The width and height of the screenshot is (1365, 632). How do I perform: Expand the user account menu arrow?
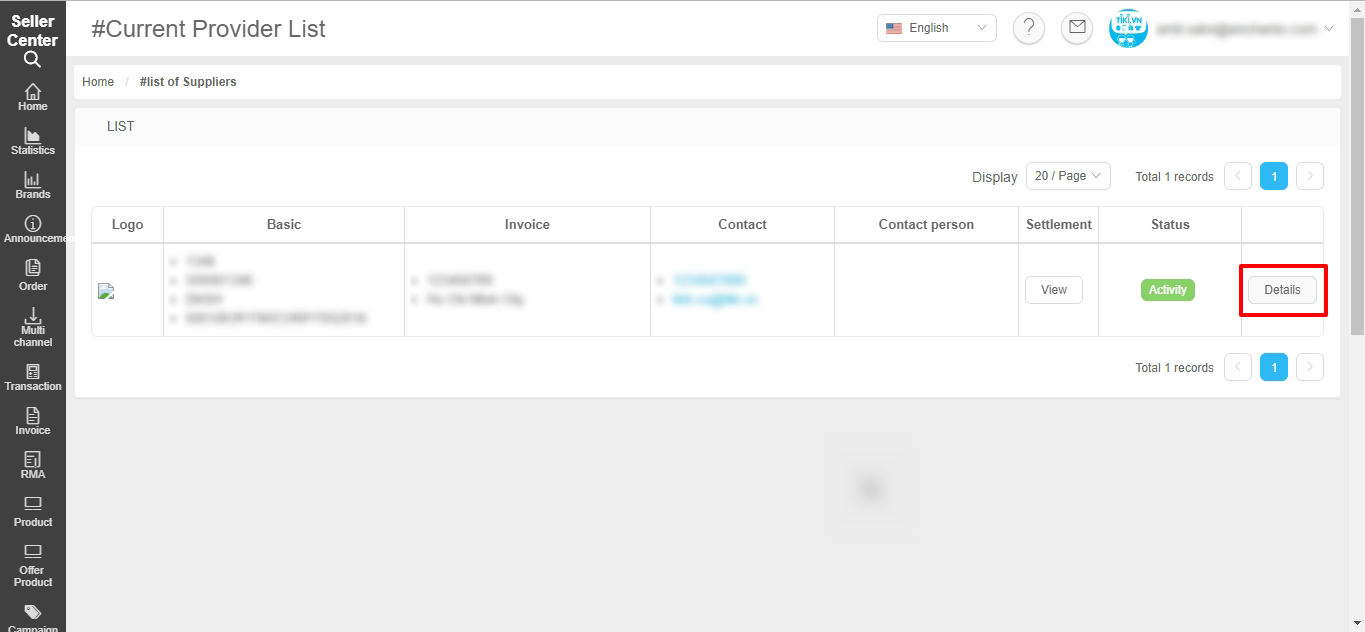point(1329,29)
